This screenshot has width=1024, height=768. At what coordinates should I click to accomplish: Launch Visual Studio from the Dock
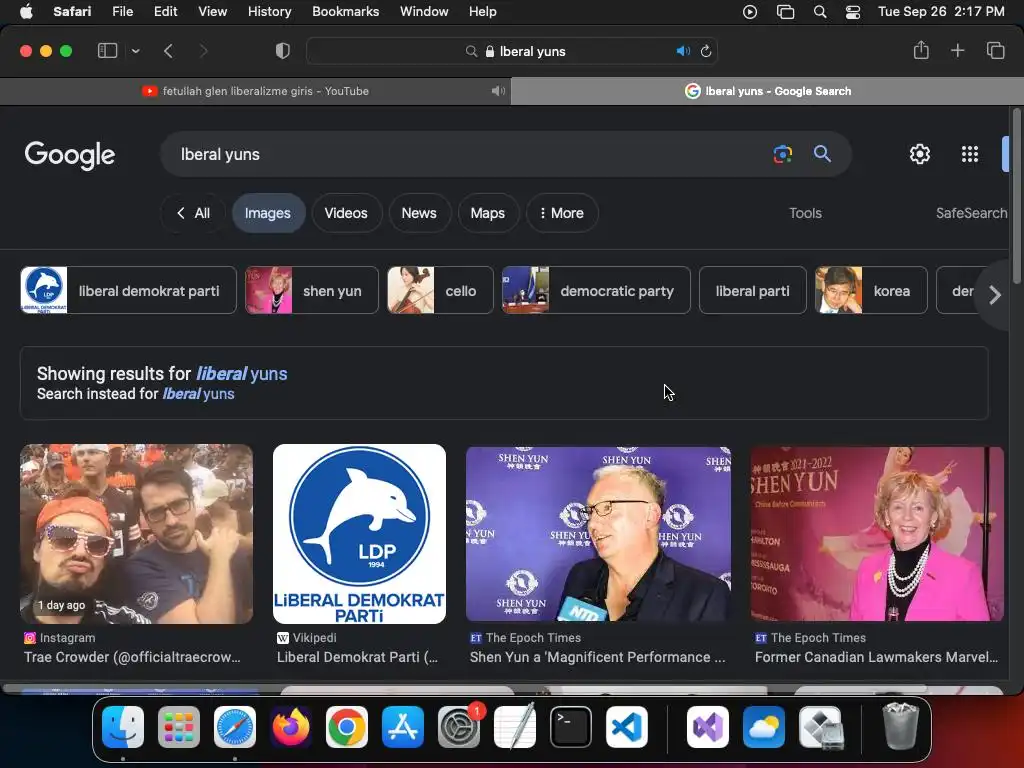[708, 727]
